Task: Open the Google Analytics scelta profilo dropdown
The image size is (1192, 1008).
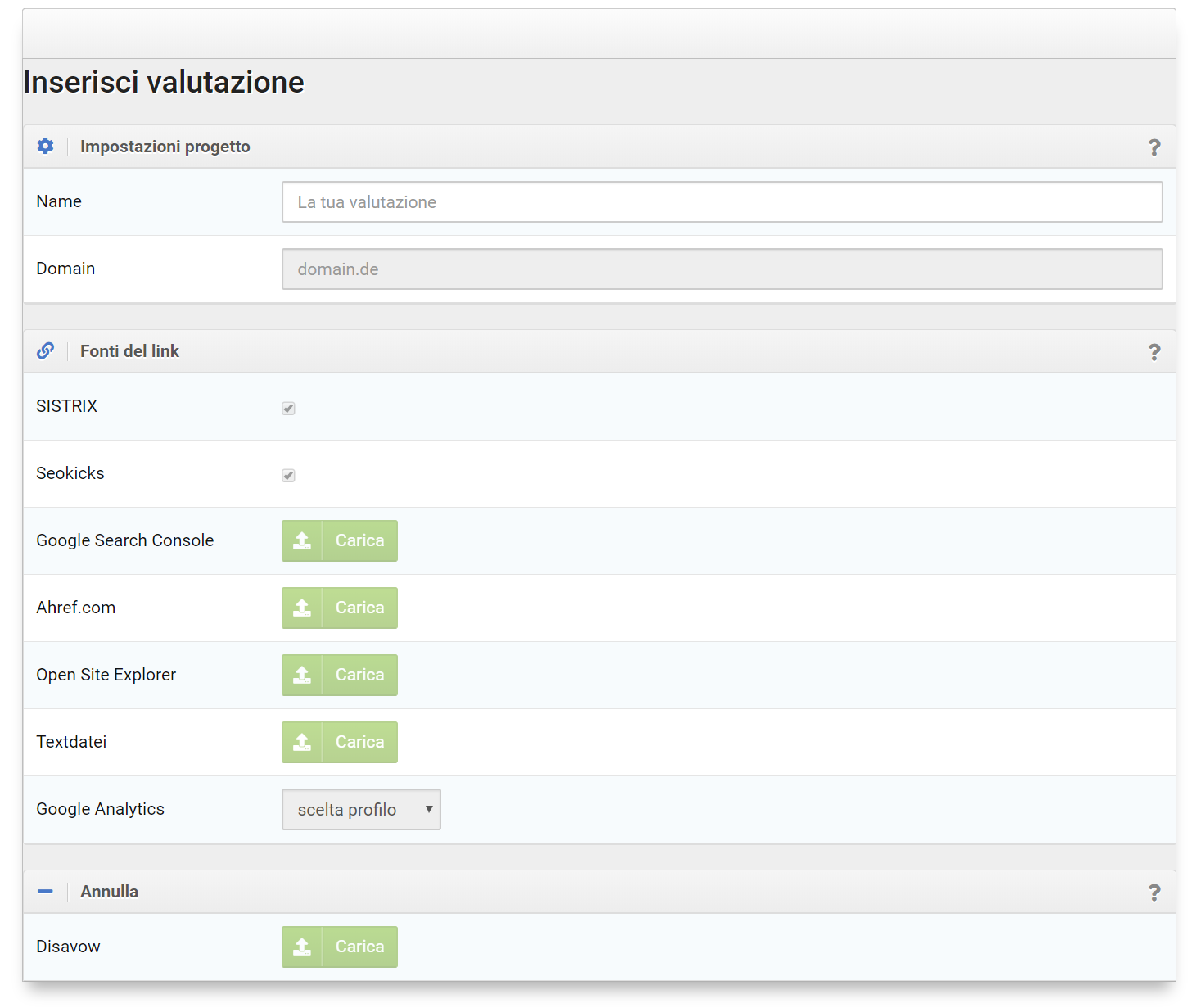Action: [361, 809]
